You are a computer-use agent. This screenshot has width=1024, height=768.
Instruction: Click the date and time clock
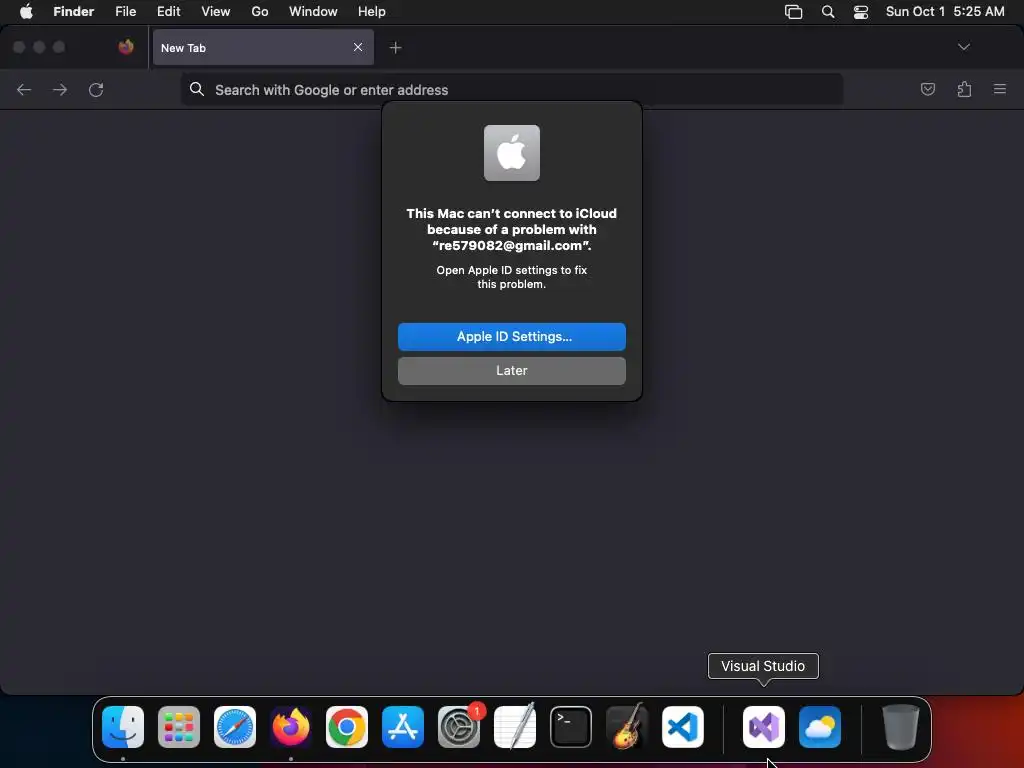tap(945, 11)
